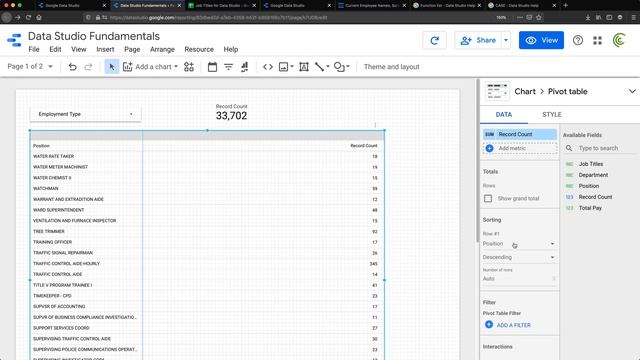
Task: Insert a date range control
Action: [212, 67]
